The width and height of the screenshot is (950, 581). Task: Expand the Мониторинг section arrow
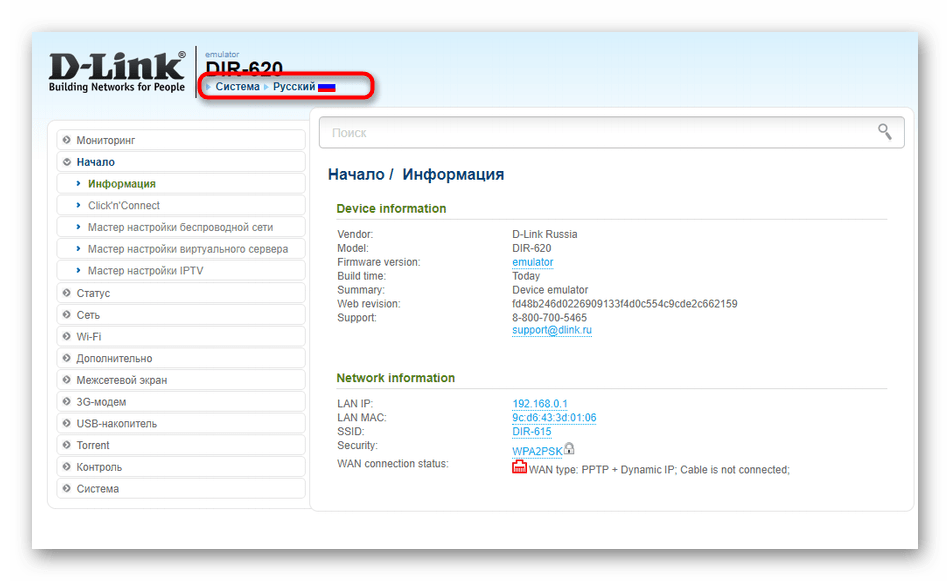click(67, 140)
